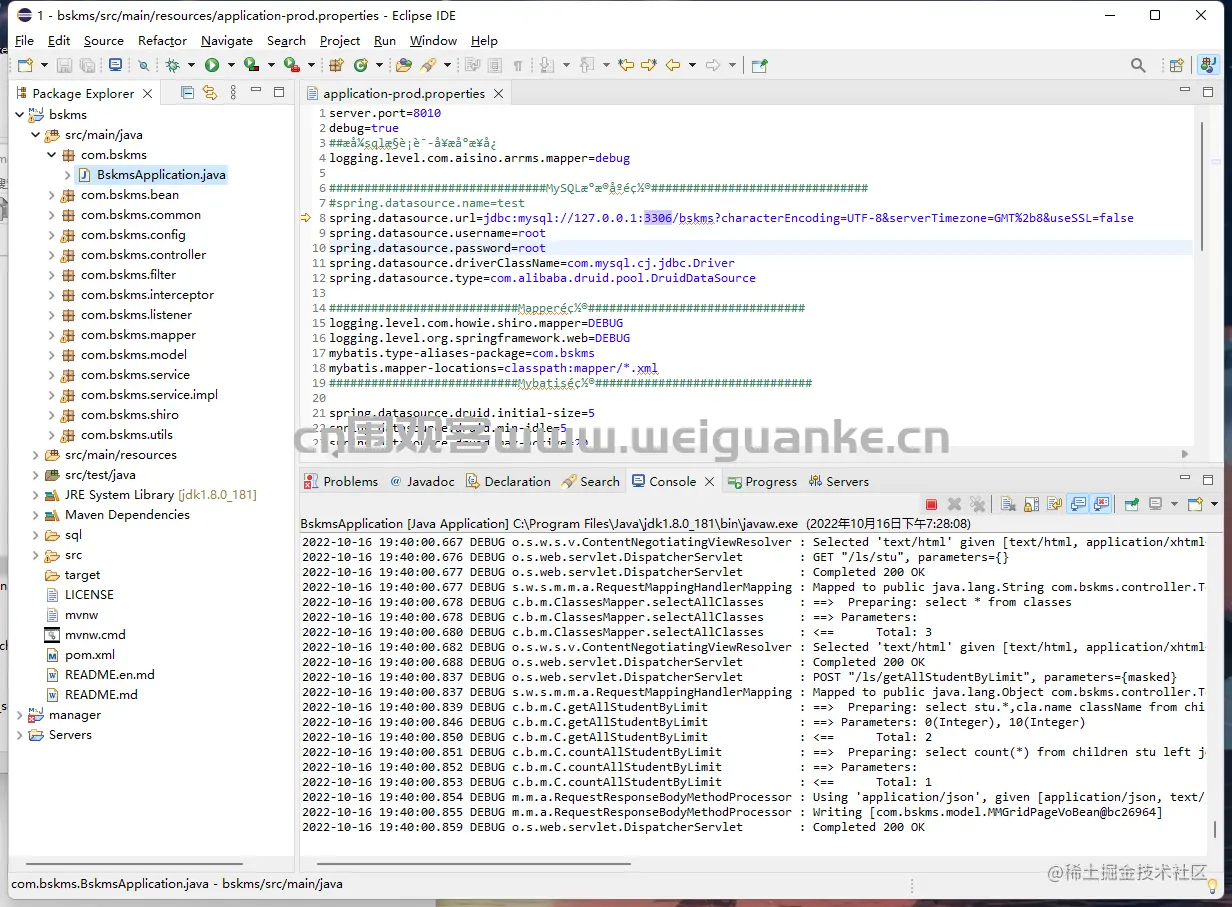Toggle Skip All Breakpoints icon
This screenshot has height=907, width=1232.
point(143,65)
